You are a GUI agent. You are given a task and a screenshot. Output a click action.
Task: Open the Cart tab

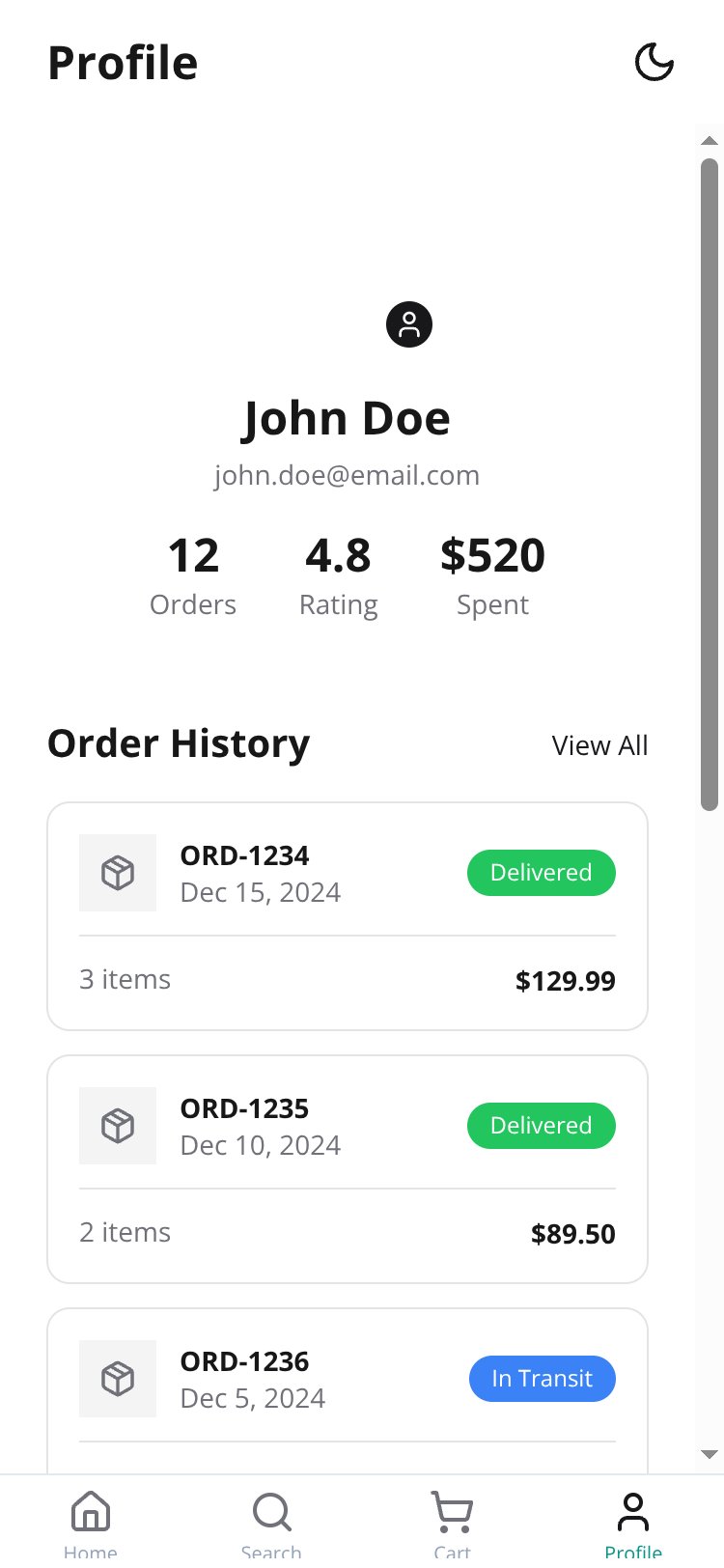(452, 1524)
